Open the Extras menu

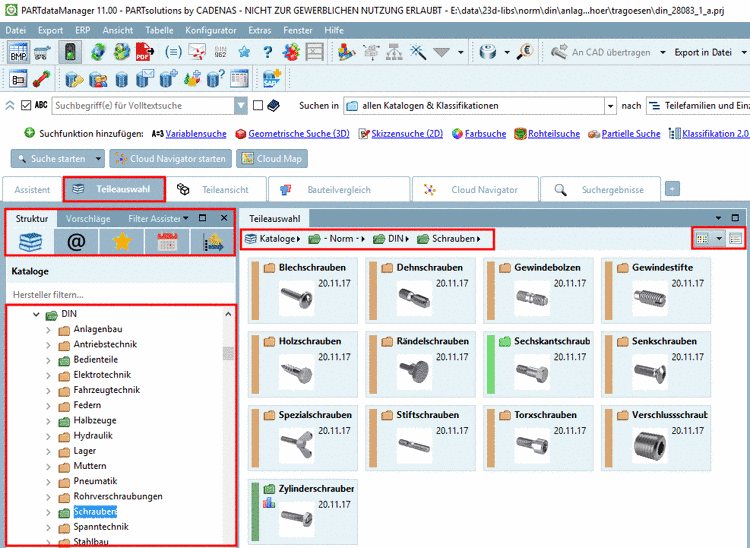click(x=260, y=30)
